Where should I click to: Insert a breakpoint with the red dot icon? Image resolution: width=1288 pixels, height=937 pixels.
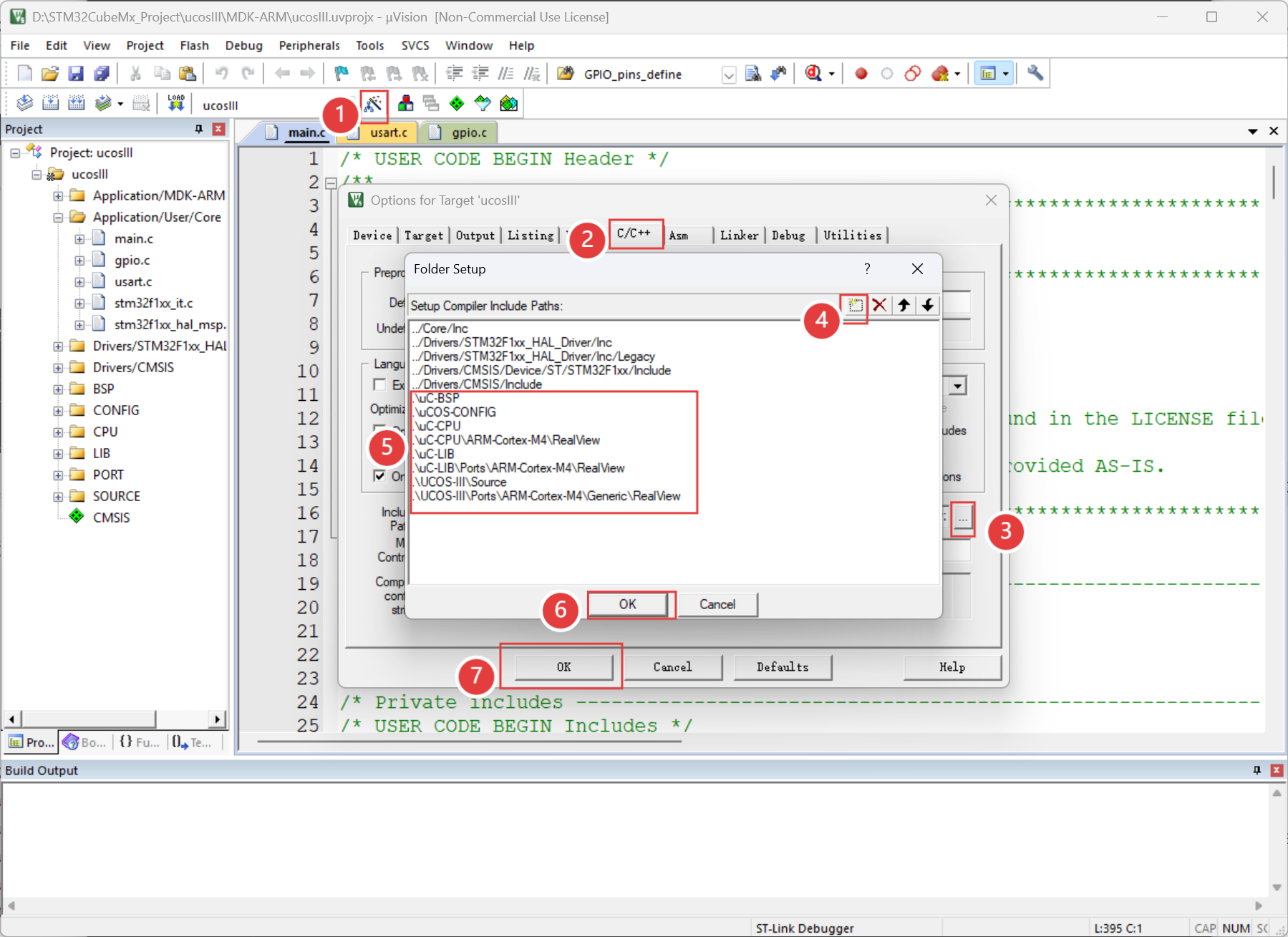pyautogui.click(x=861, y=74)
